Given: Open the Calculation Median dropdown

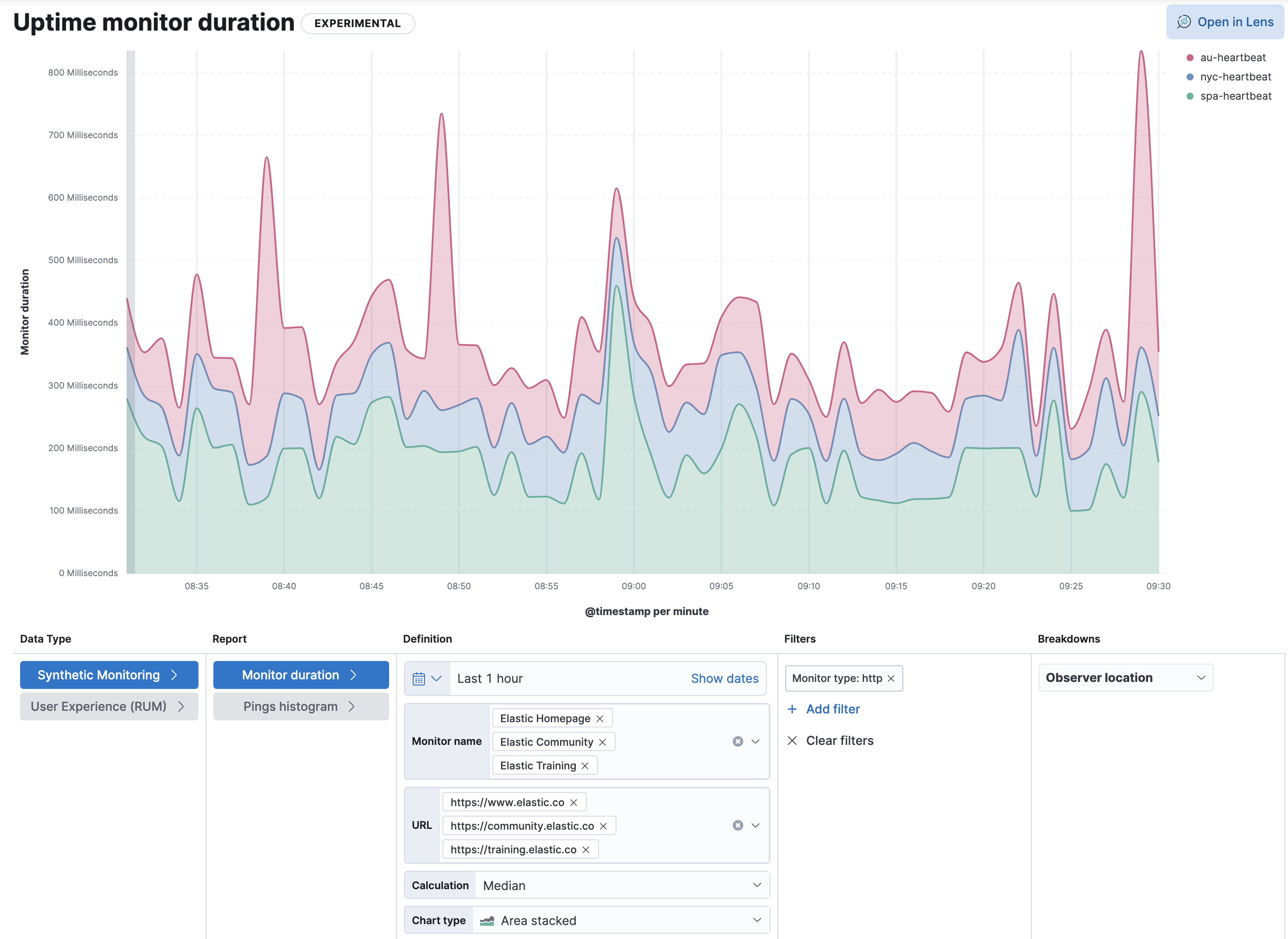Looking at the screenshot, I should (x=622, y=885).
